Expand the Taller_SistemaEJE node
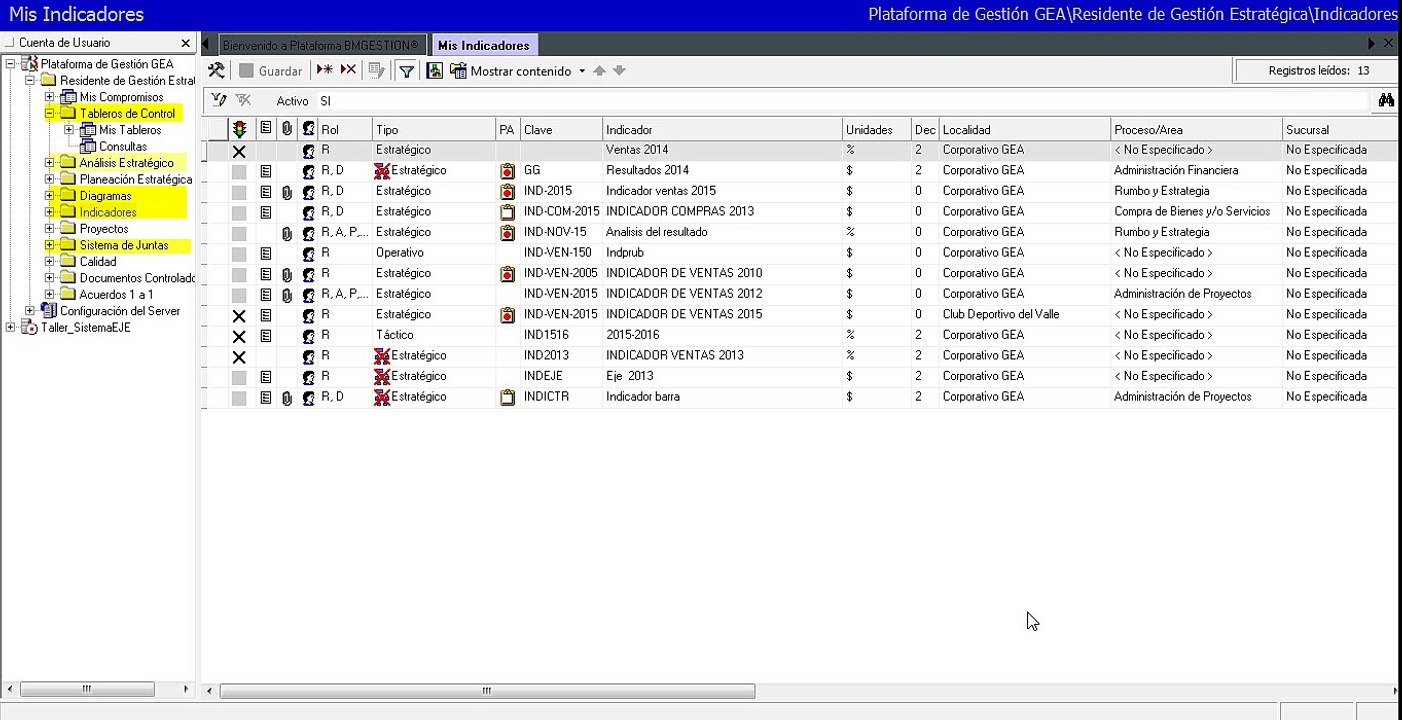1402x720 pixels. 11,327
